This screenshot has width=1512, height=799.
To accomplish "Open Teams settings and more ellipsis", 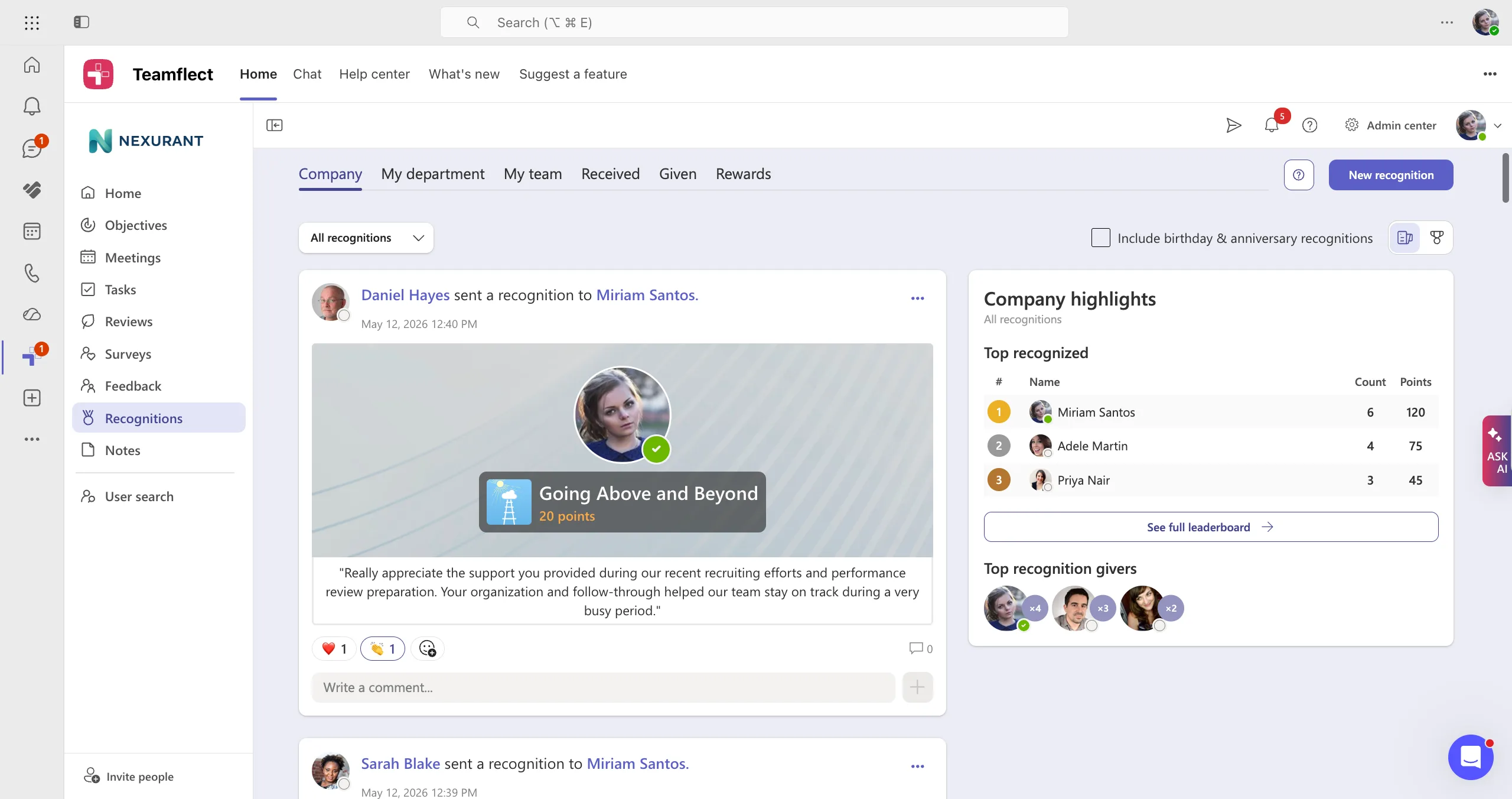I will pos(1447,22).
